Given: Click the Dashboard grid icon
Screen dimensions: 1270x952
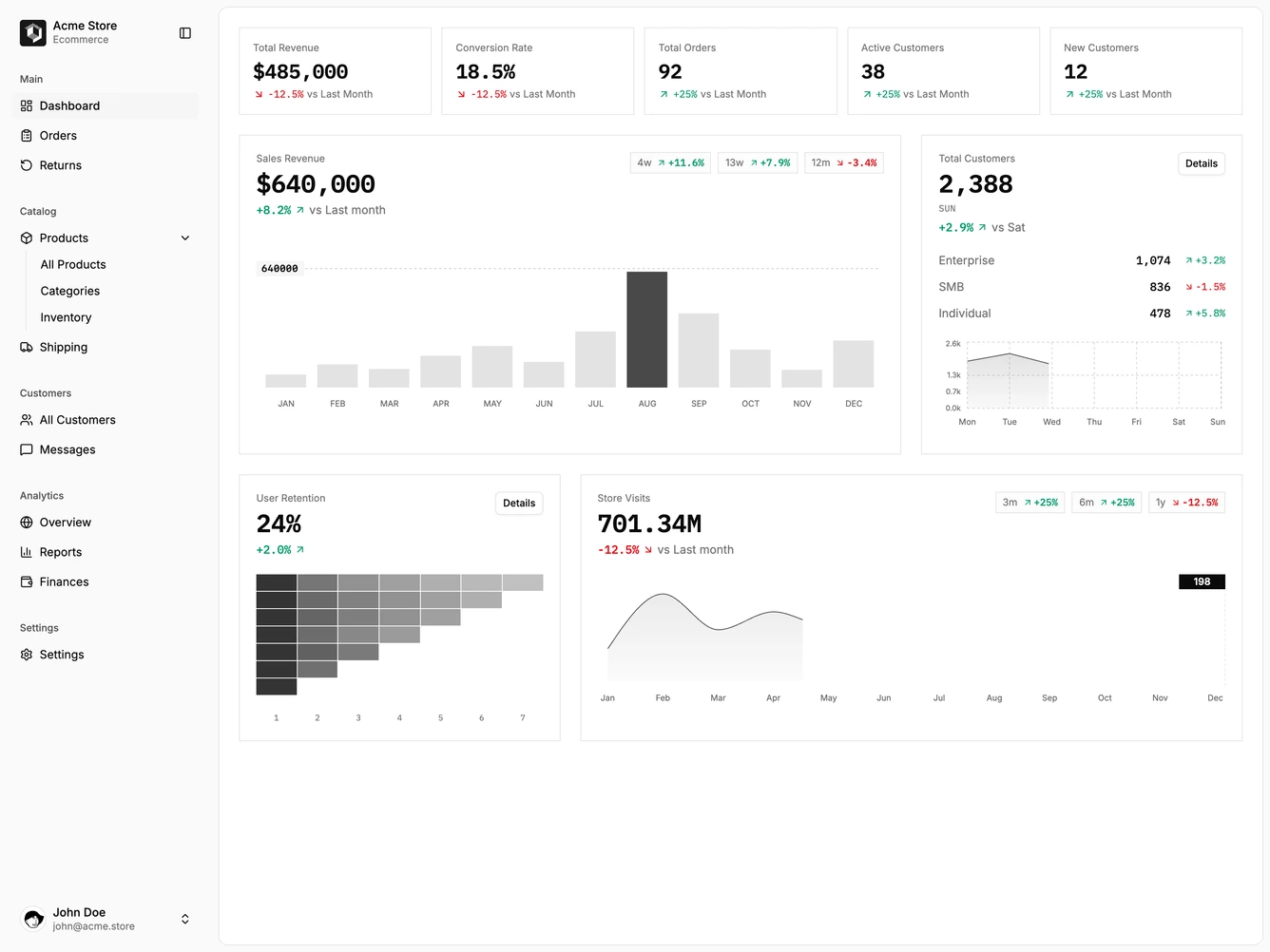Looking at the screenshot, I should [27, 105].
